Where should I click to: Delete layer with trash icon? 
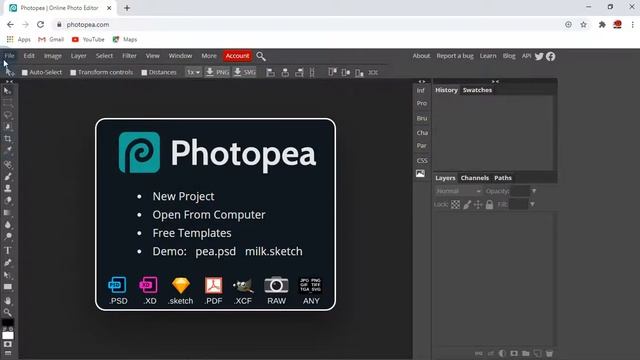click(x=549, y=353)
